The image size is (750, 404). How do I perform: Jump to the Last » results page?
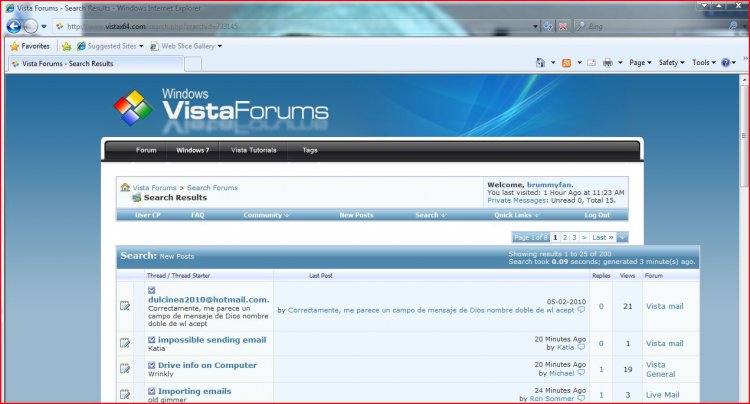coord(603,237)
